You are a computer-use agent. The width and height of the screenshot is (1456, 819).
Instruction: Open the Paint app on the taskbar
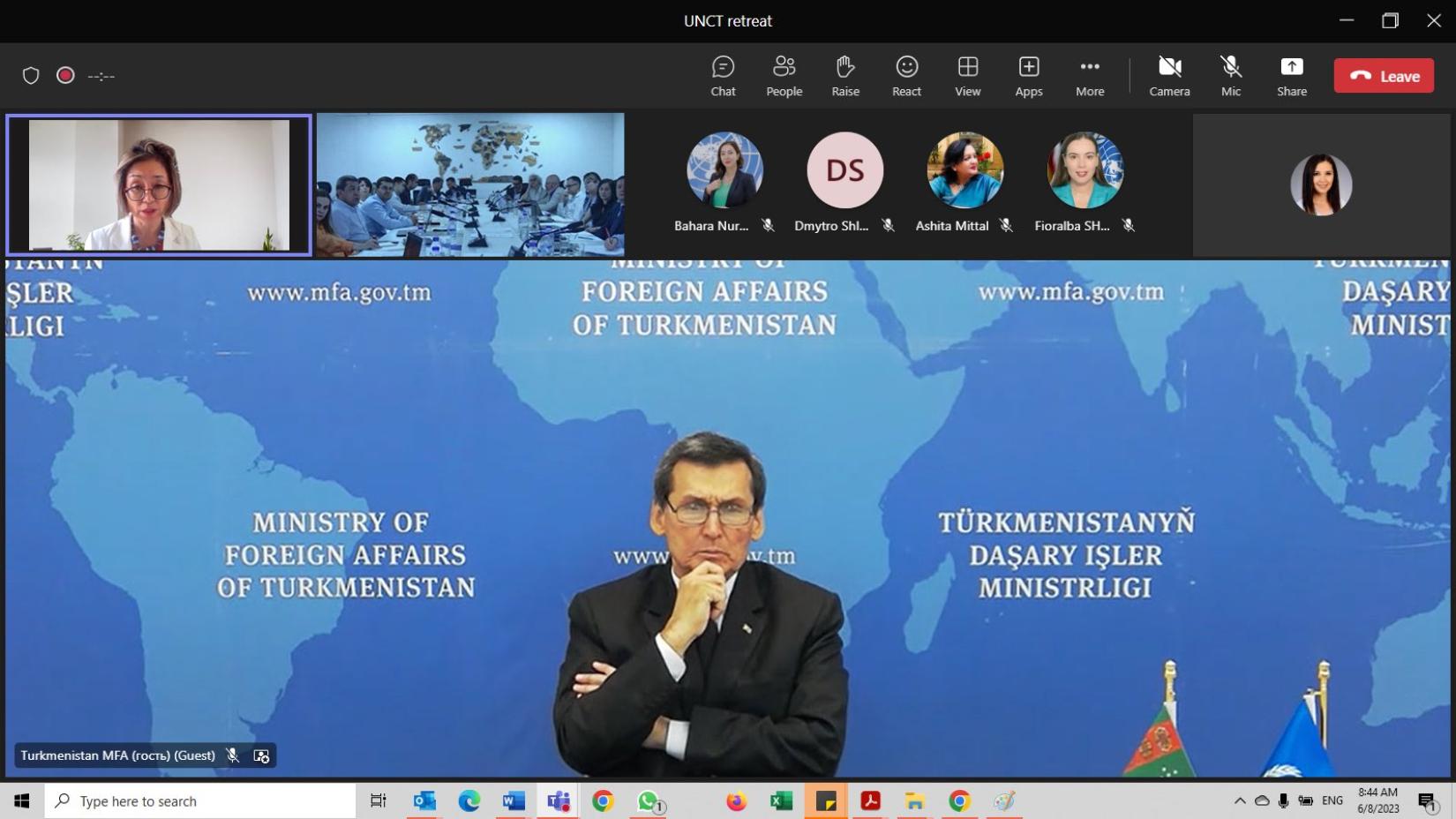coord(1004,800)
